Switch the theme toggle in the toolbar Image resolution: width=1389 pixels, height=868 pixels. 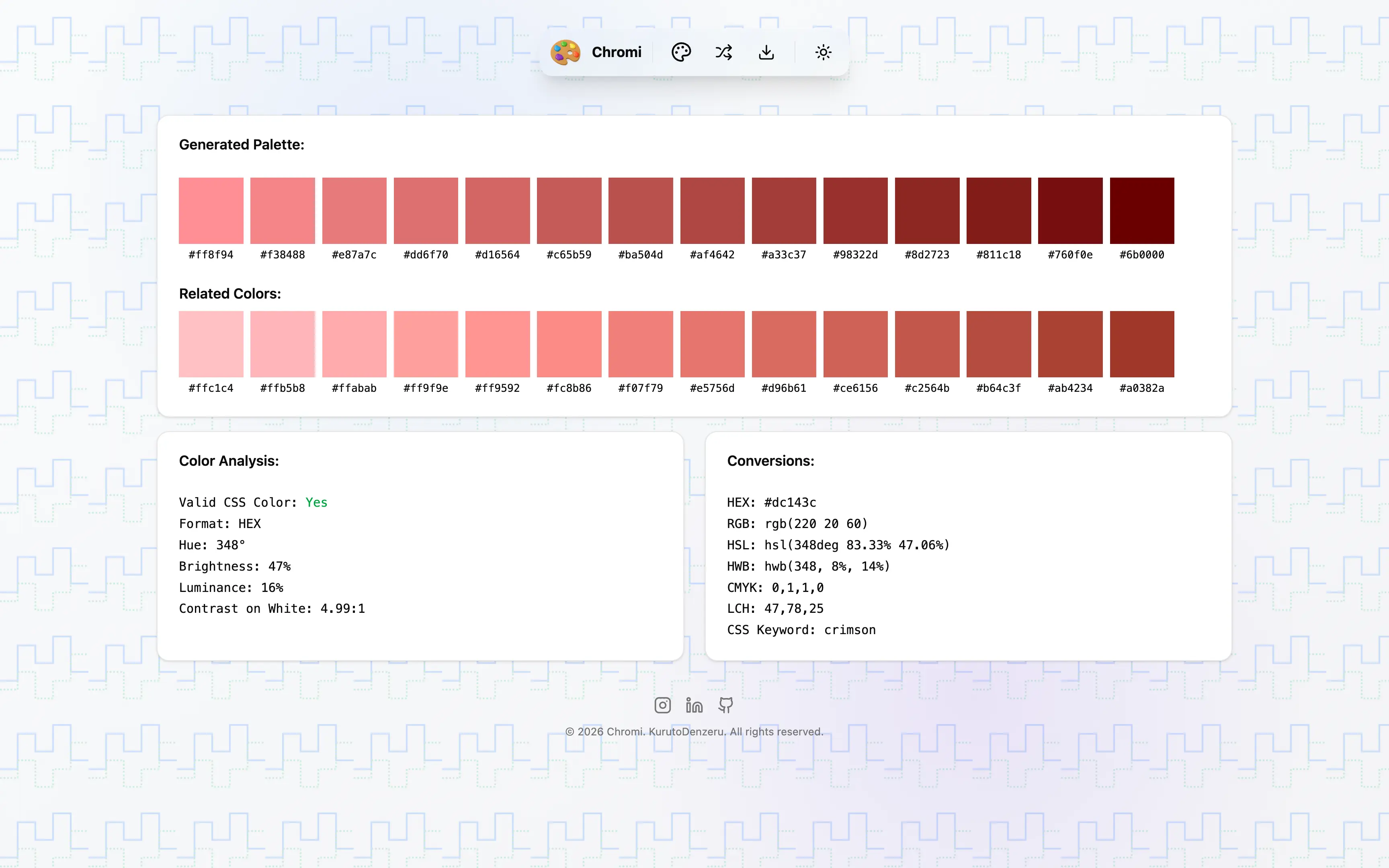coord(823,52)
